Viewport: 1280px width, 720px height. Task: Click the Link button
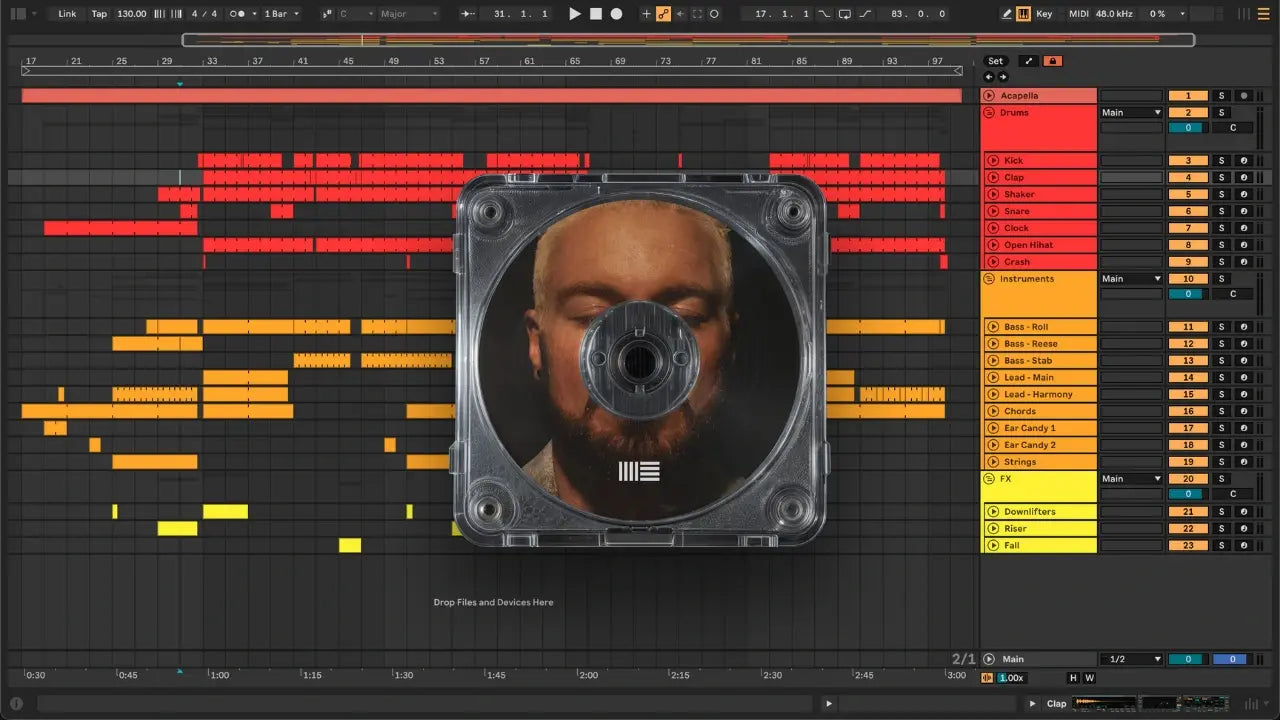coord(67,14)
